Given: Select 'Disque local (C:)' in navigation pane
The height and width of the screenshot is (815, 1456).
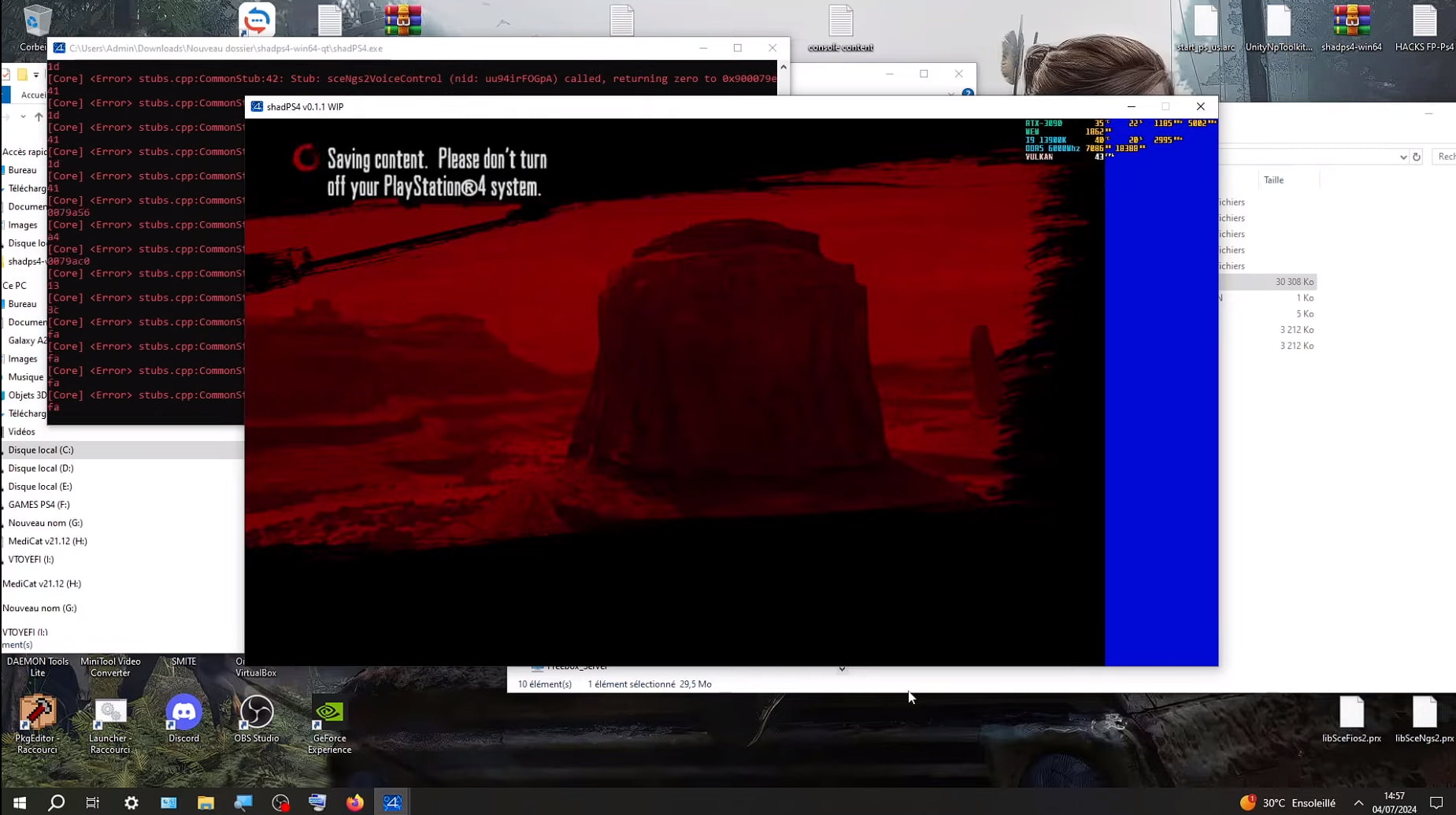Looking at the screenshot, I should click(x=41, y=450).
